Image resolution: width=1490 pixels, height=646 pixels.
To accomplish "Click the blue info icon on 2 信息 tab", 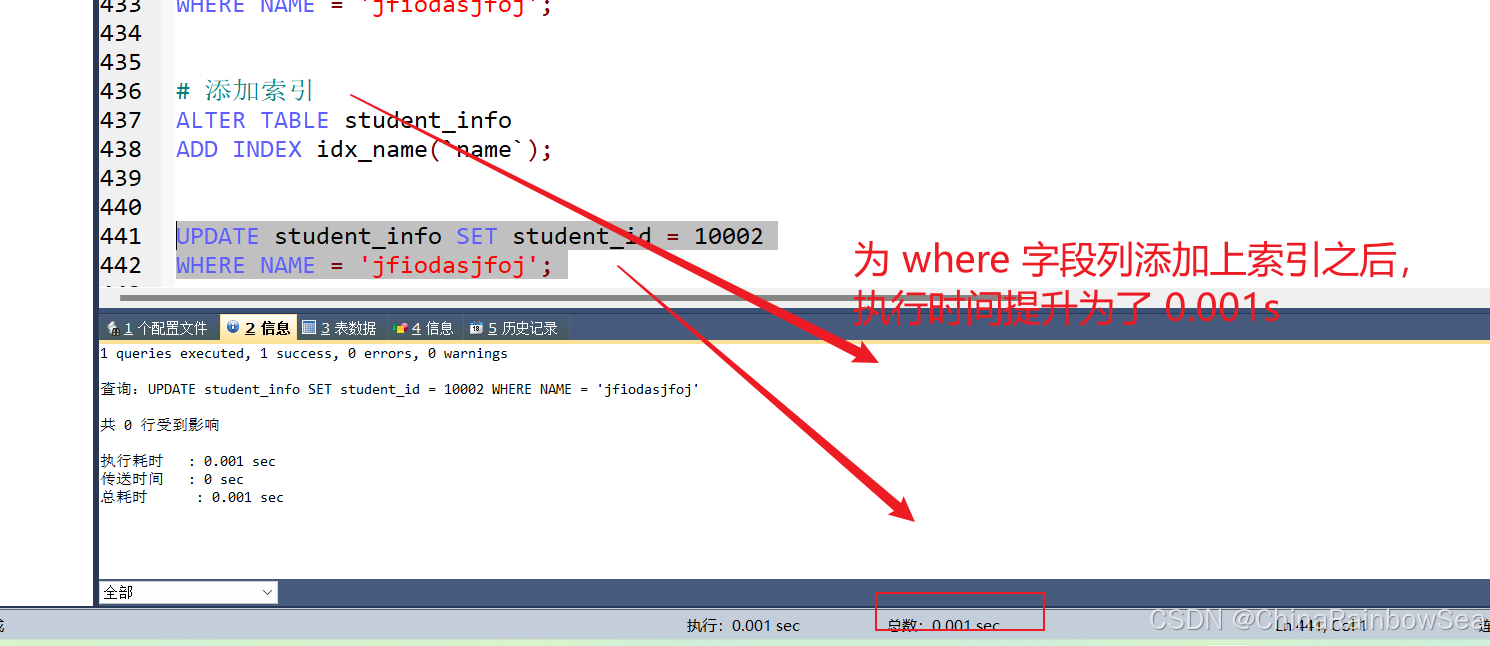I will coord(233,327).
